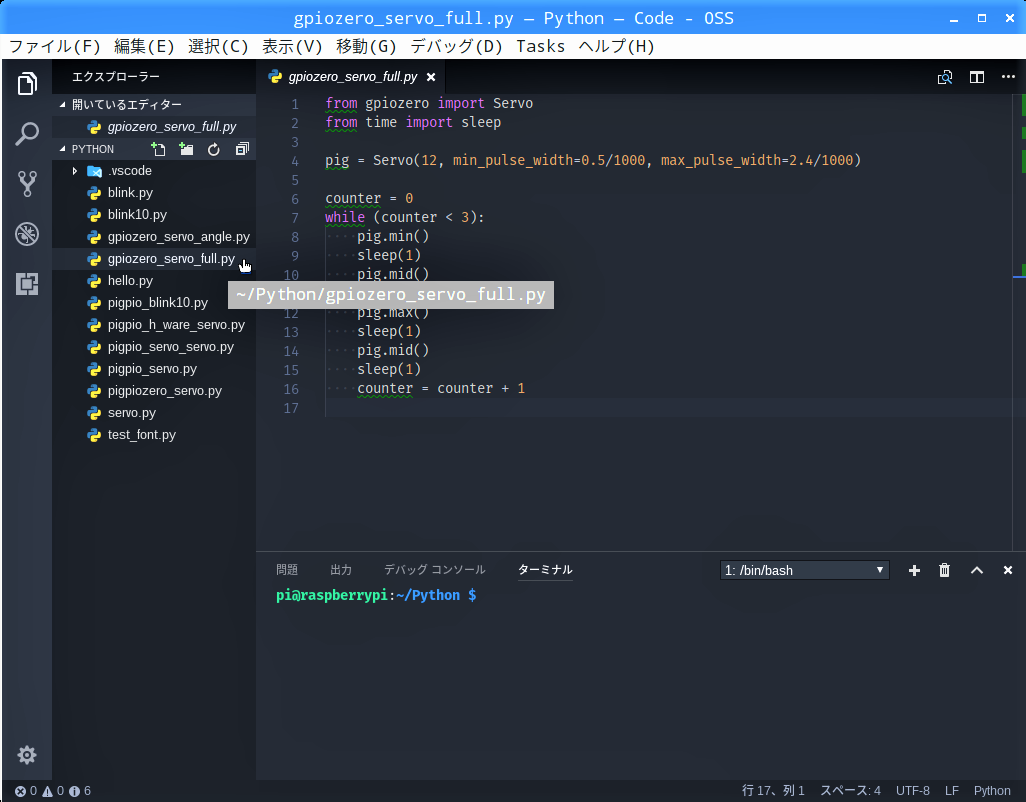Image resolution: width=1026 pixels, height=802 pixels.
Task: Kill the terminal with trash icon
Action: 944,570
